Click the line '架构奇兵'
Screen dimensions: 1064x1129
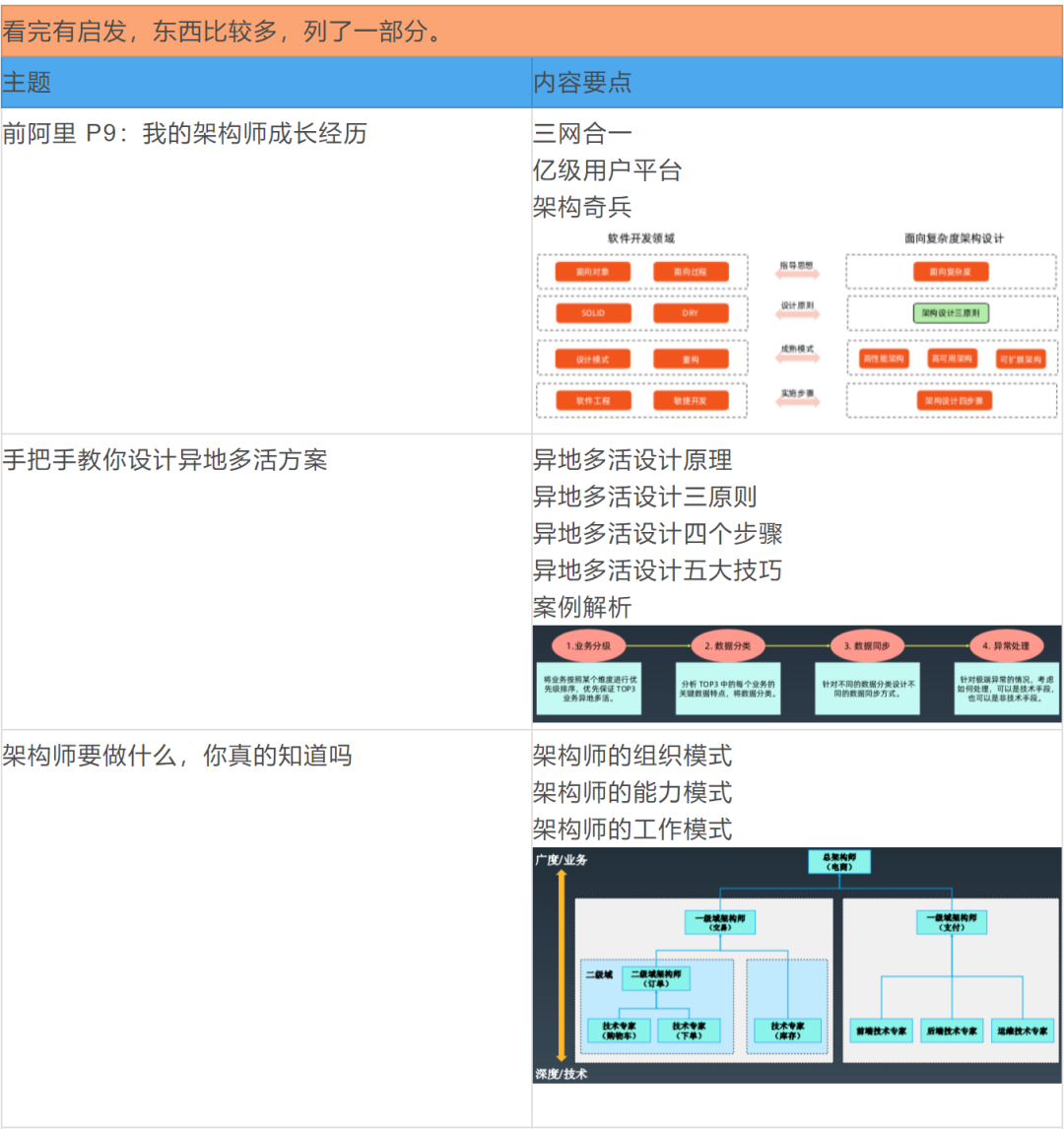click(582, 207)
